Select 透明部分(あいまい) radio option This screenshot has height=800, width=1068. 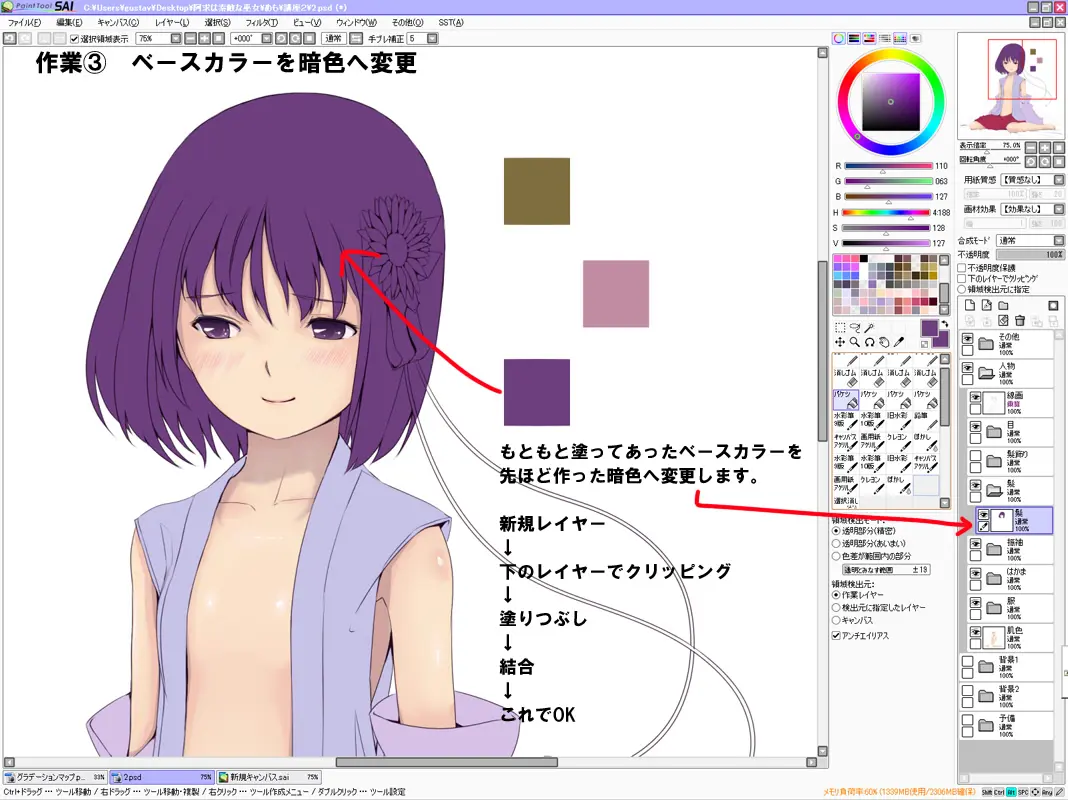point(836,543)
